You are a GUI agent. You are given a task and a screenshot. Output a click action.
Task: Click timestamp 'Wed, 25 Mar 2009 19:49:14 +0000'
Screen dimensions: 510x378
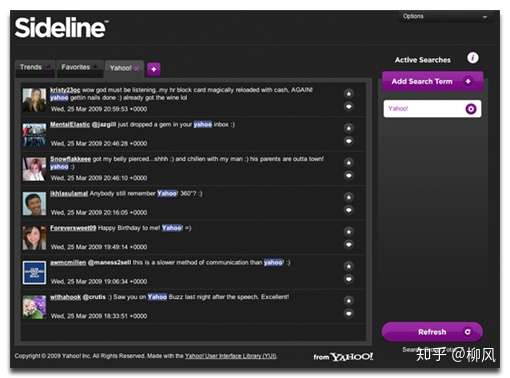(x=99, y=247)
